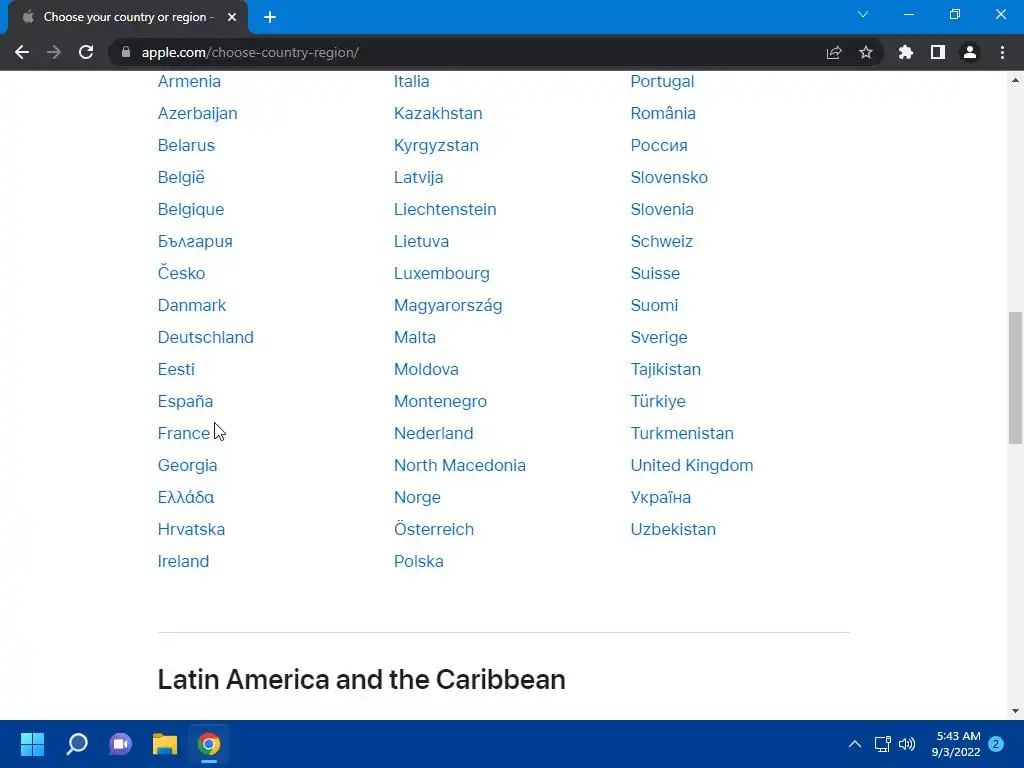Select Kazakhstan link
Viewport: 1024px width, 768px height.
pos(438,114)
